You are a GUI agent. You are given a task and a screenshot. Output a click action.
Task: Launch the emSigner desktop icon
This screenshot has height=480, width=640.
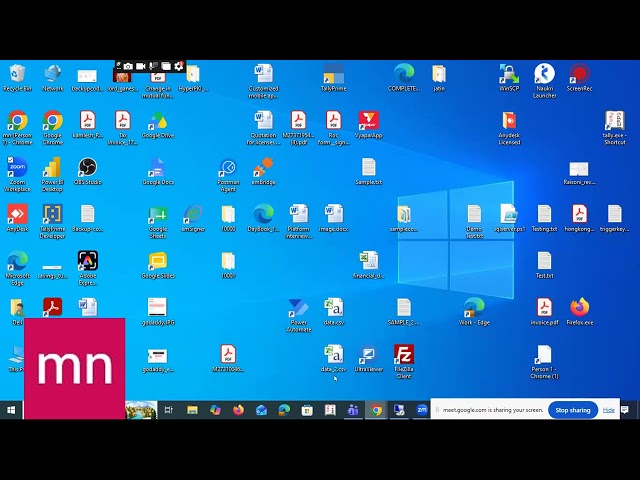tap(193, 218)
